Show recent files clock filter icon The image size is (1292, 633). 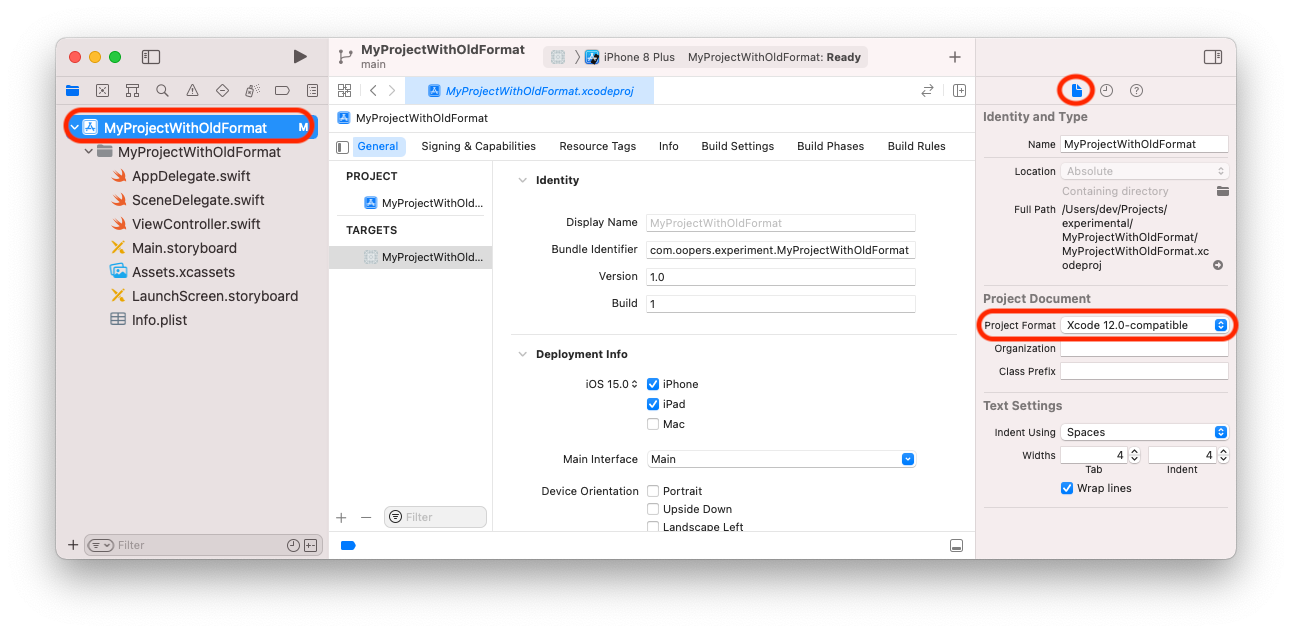293,545
